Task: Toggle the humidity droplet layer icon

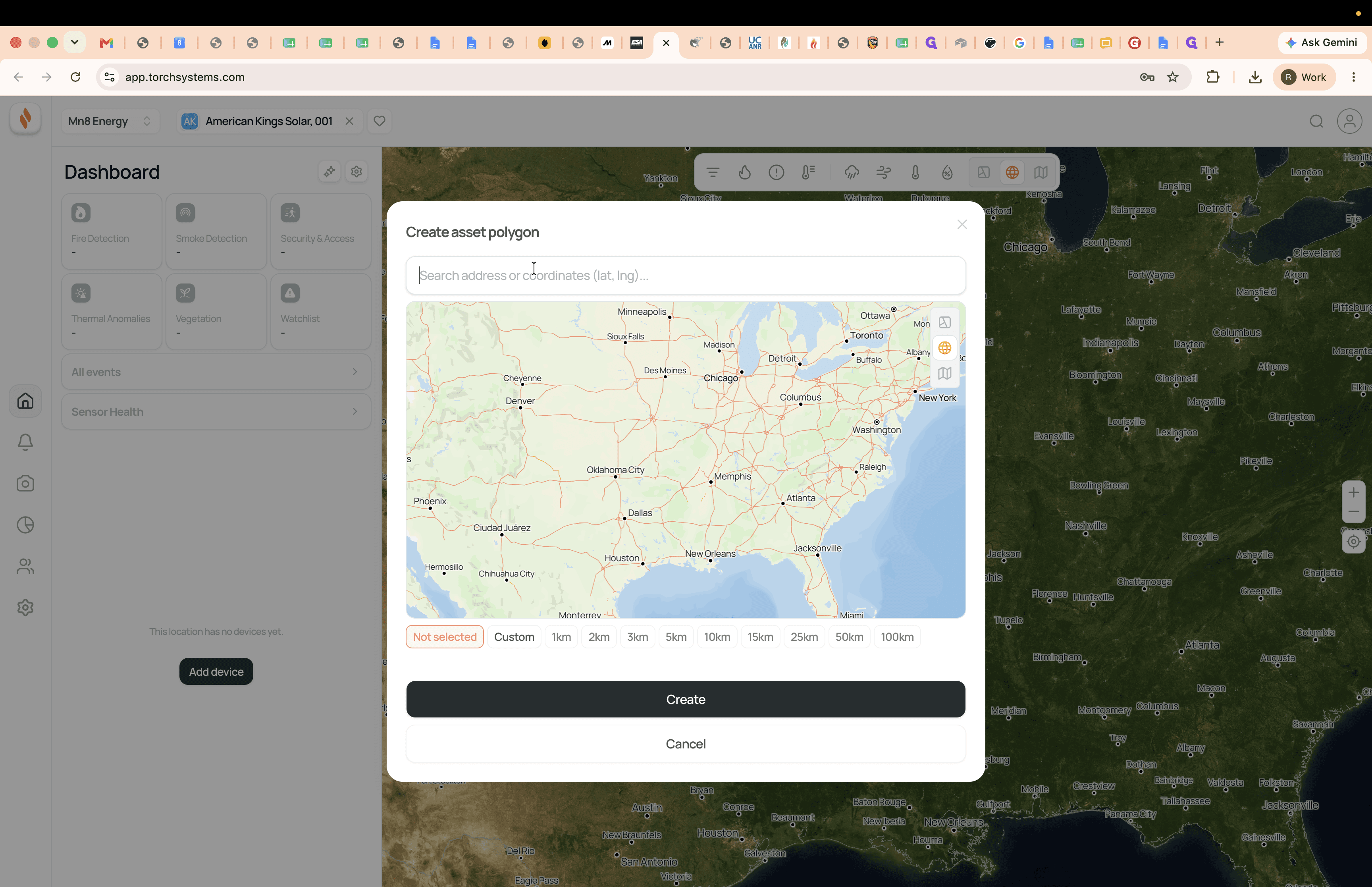Action: point(947,172)
